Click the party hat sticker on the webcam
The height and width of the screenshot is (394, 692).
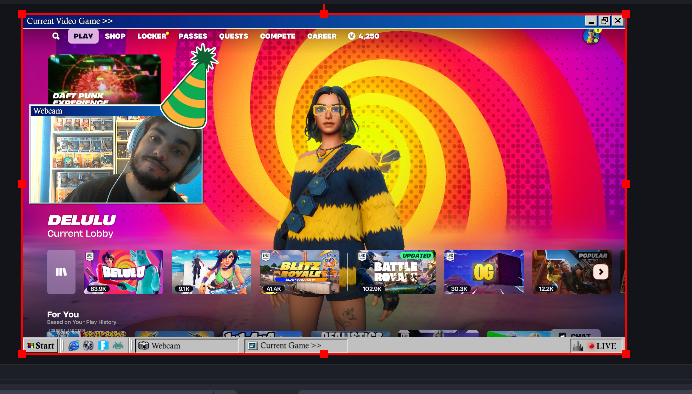click(x=189, y=86)
